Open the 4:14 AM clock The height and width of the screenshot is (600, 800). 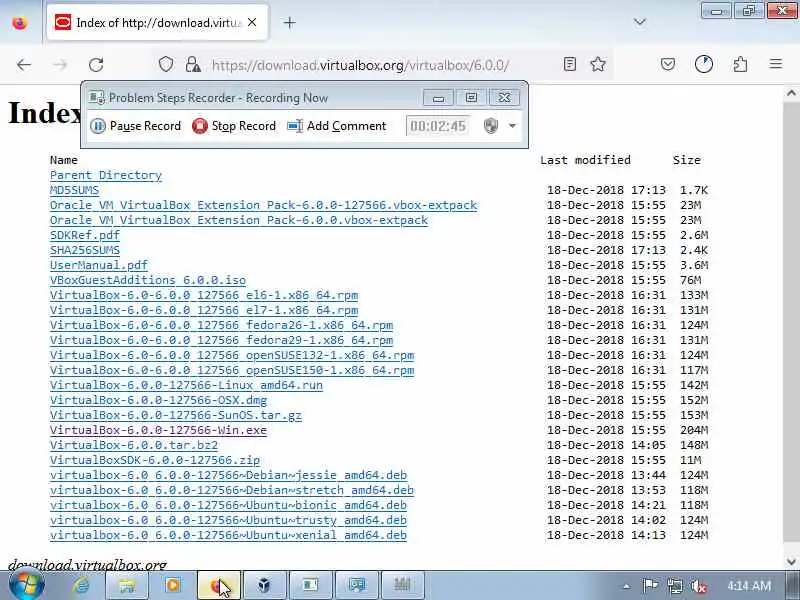(x=748, y=586)
